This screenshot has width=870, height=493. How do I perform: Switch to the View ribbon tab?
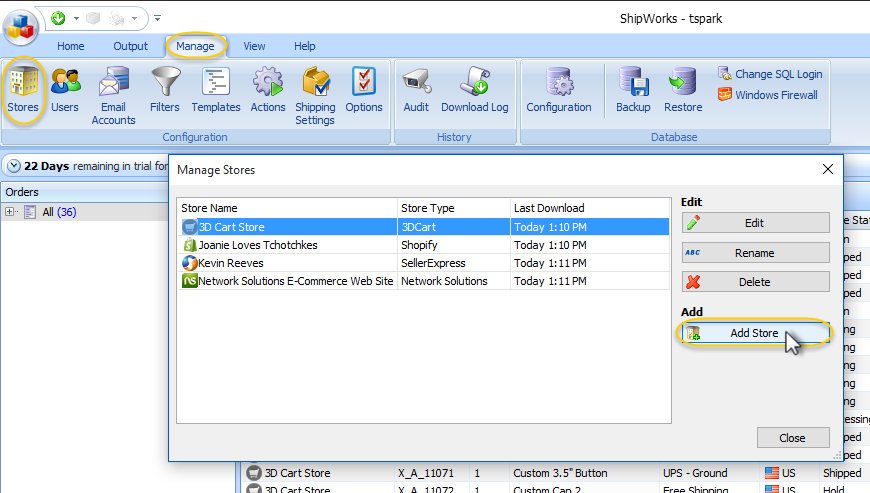[x=254, y=46]
